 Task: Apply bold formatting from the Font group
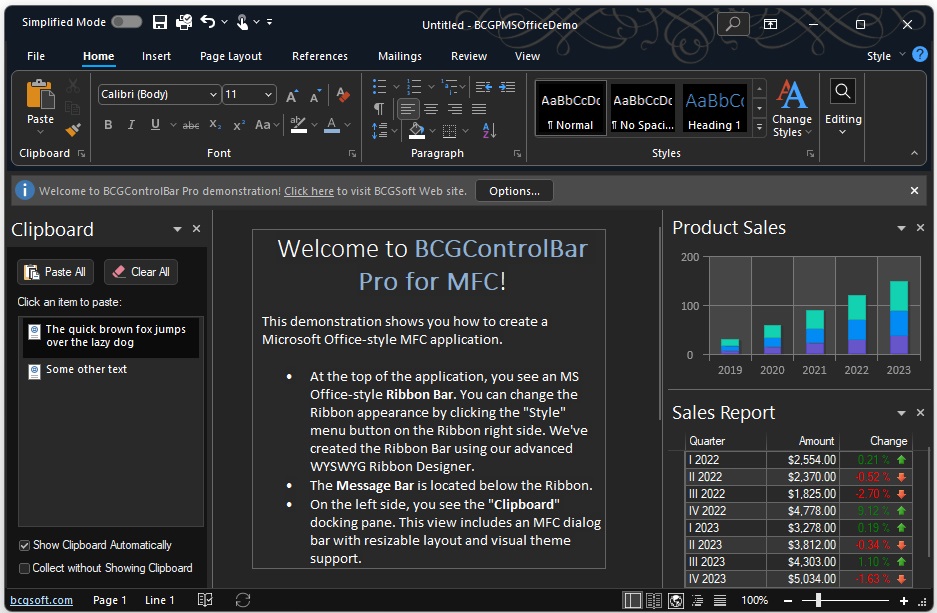pos(108,125)
